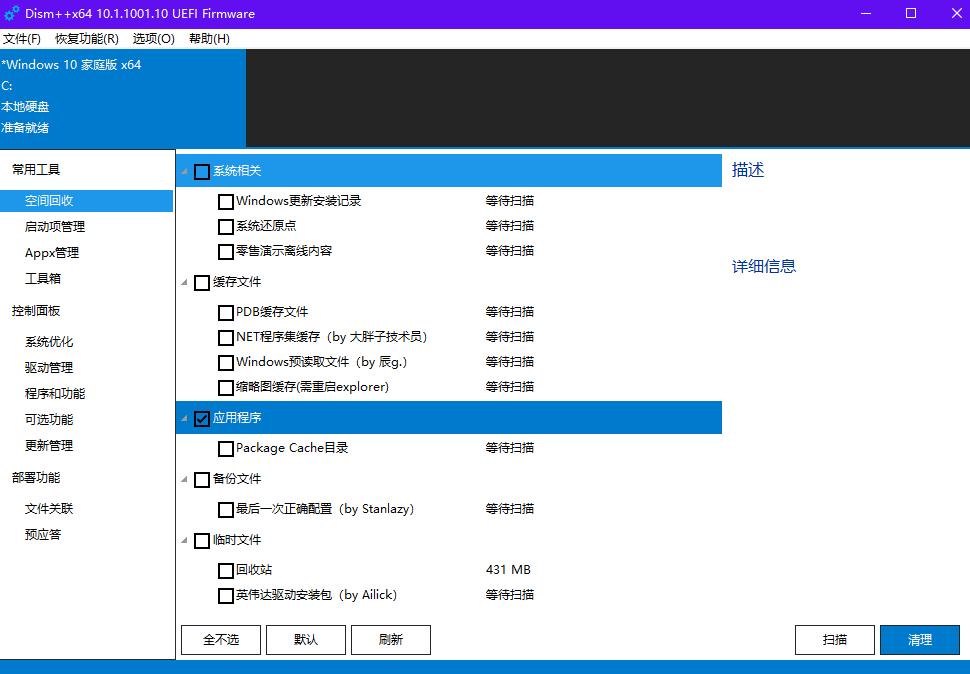Close the Dism++ window

[956, 14]
